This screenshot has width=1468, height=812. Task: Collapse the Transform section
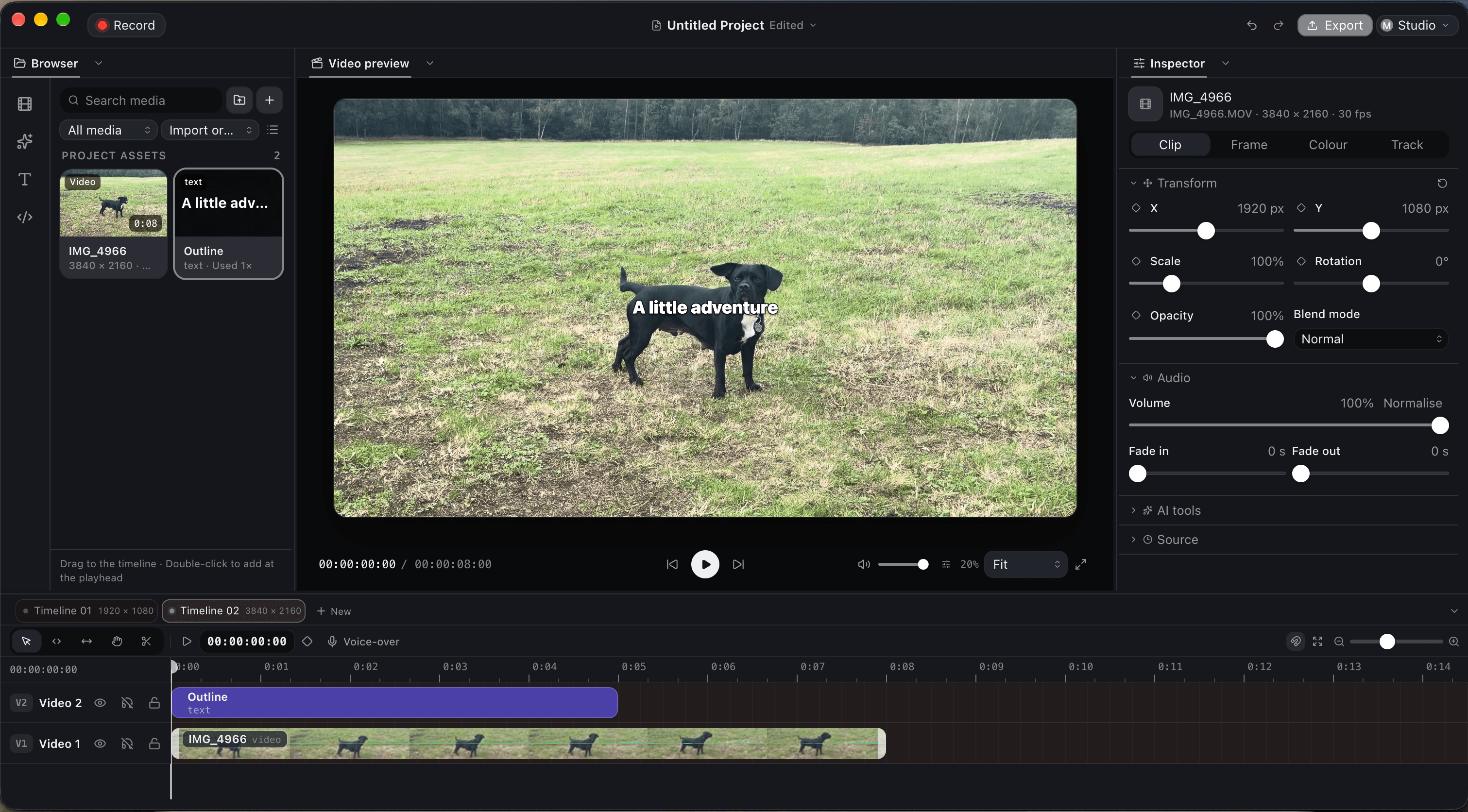click(x=1173, y=184)
